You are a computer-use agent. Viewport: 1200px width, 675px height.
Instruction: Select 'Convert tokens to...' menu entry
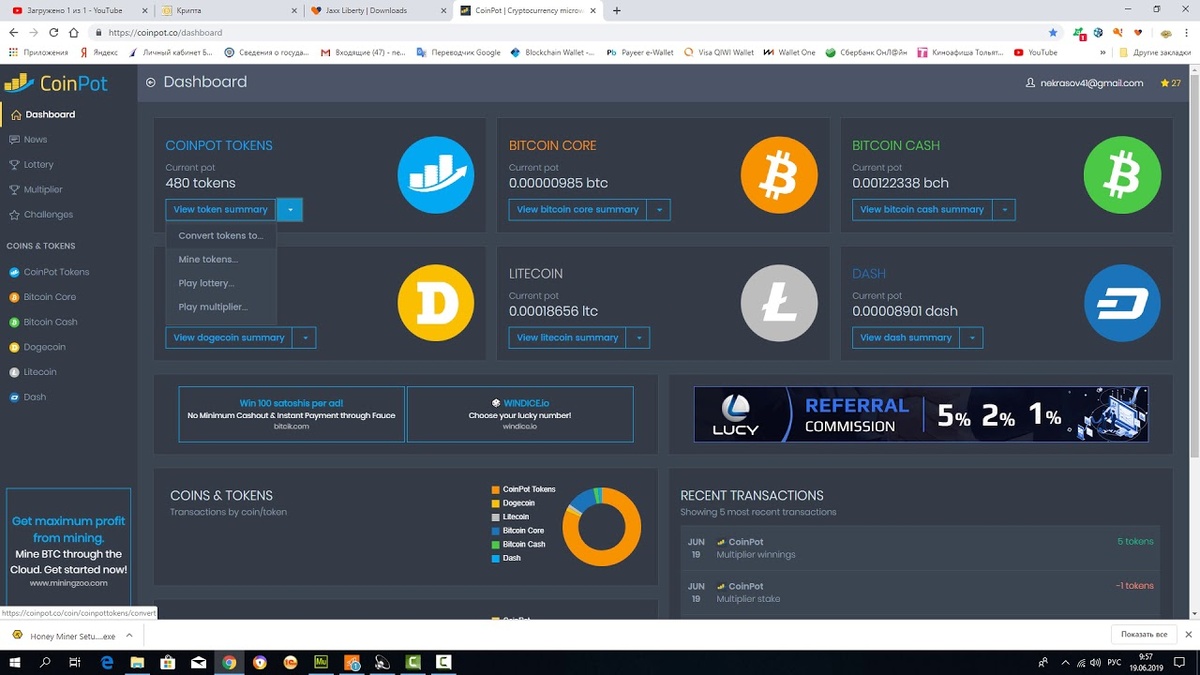221,236
